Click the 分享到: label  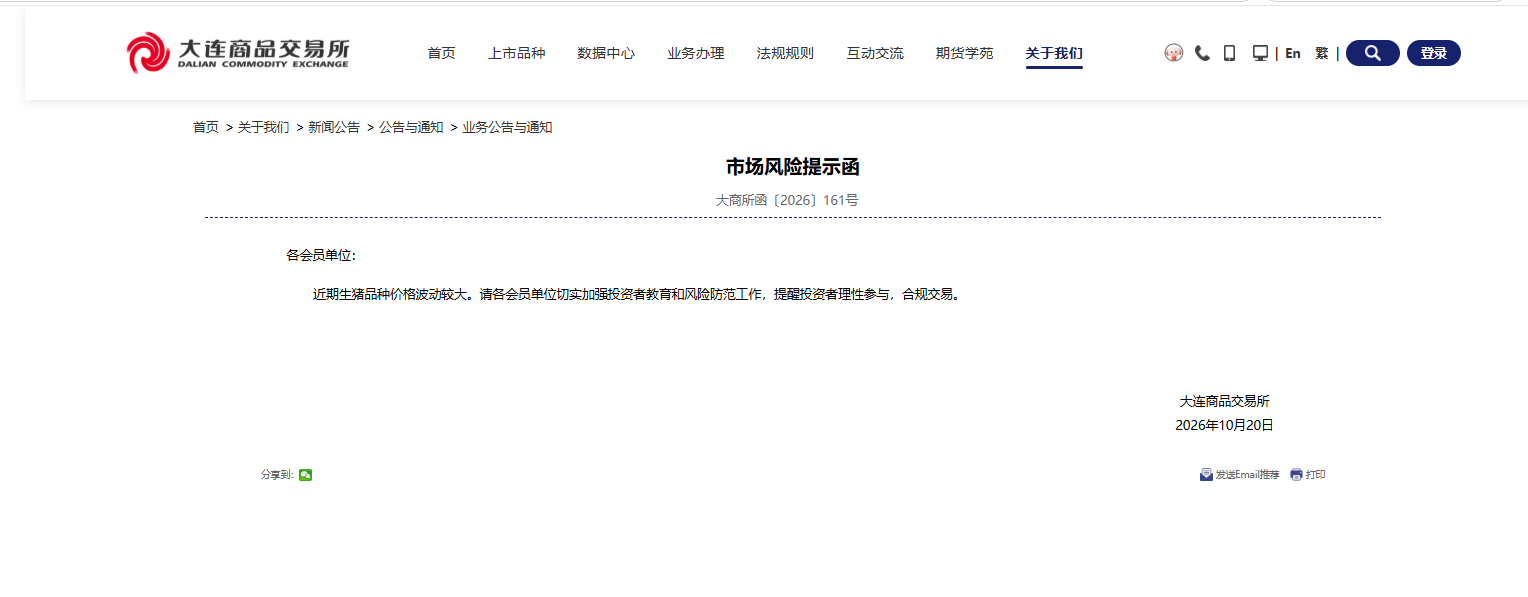click(x=277, y=475)
